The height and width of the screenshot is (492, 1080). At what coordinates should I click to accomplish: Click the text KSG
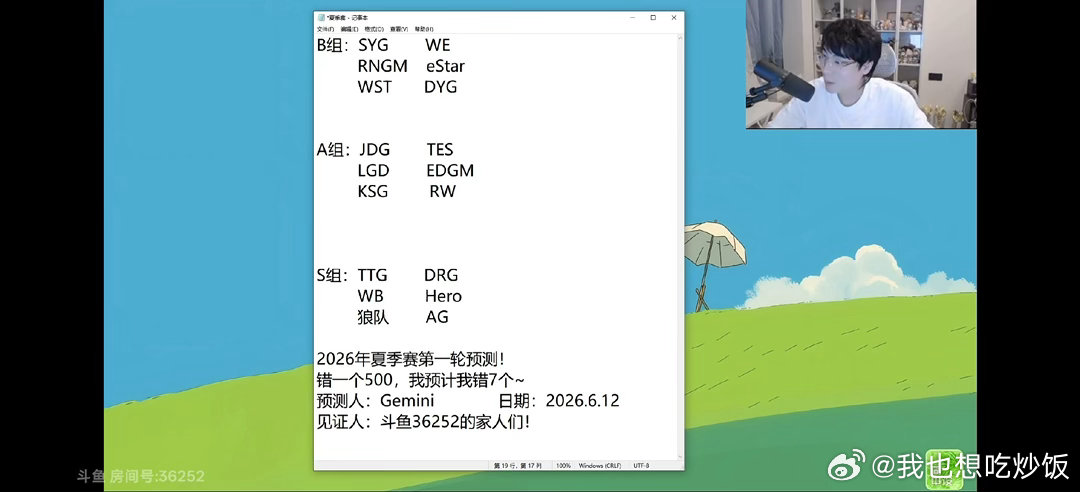click(x=373, y=191)
